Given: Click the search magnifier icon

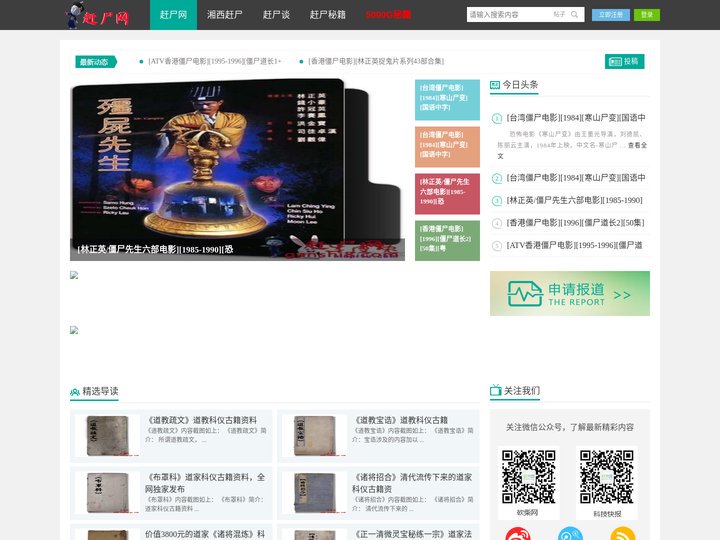Looking at the screenshot, I should coord(574,15).
